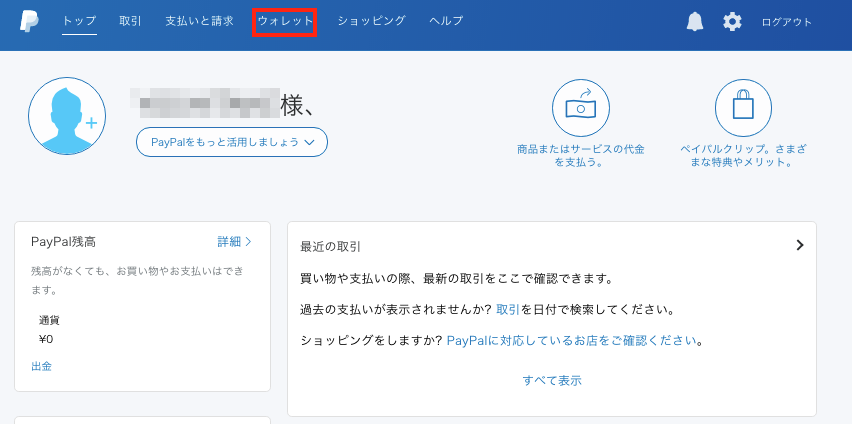Open the settings gear icon

[732, 22]
